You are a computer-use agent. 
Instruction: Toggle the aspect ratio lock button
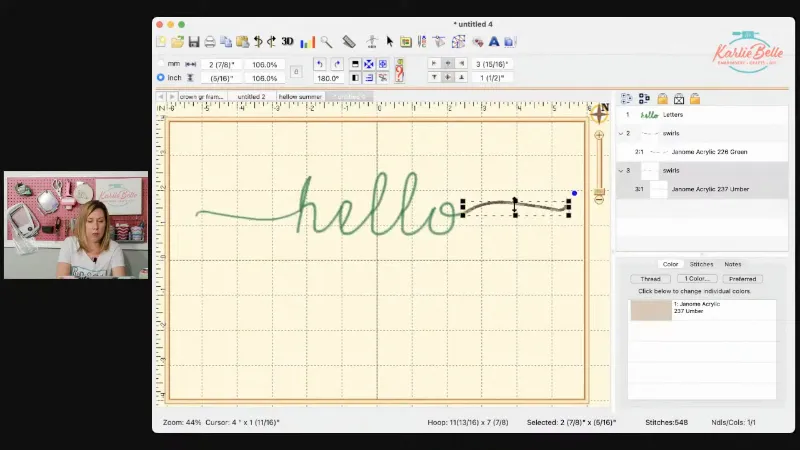pos(296,71)
